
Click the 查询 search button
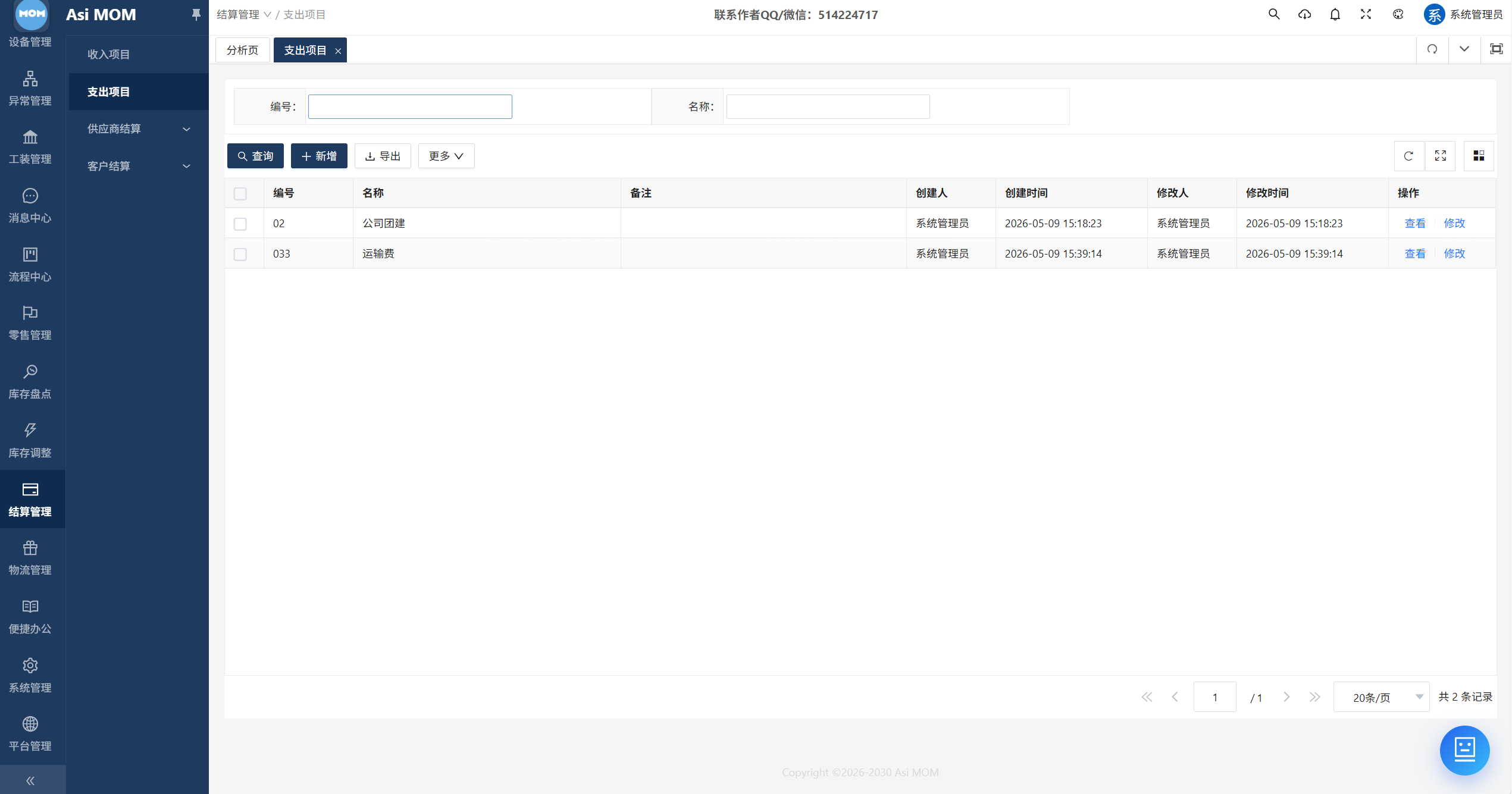[255, 156]
